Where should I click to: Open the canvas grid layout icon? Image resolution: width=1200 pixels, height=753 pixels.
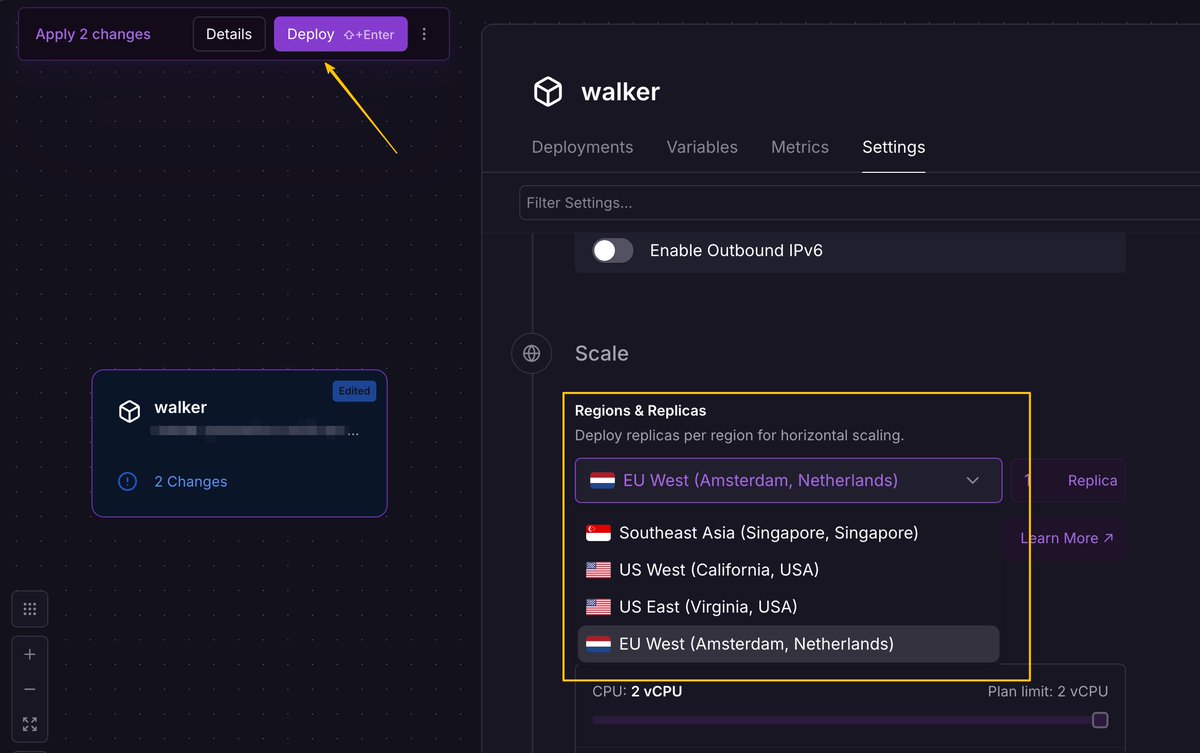tap(30, 609)
